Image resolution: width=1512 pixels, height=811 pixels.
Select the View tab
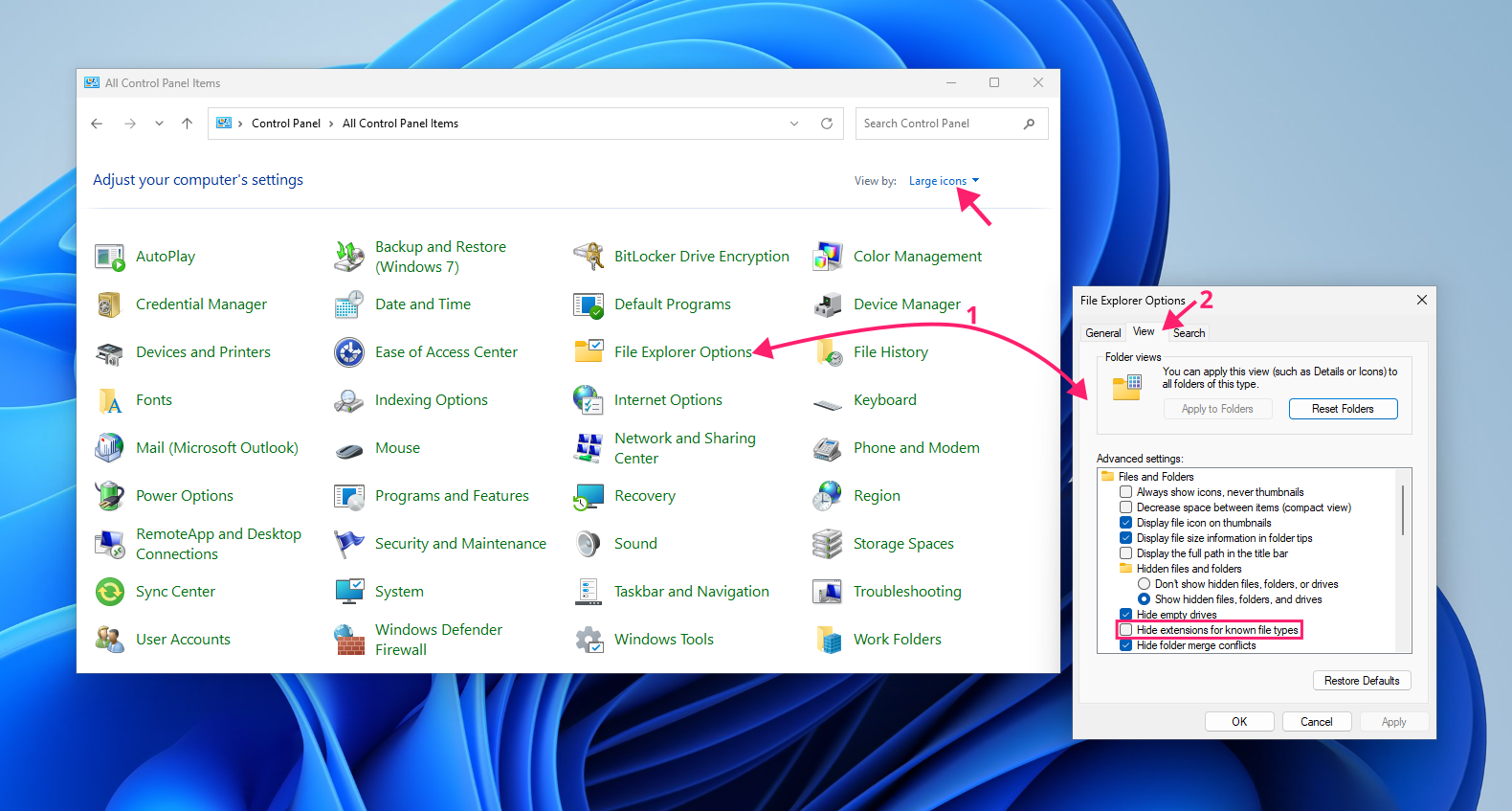tap(1144, 331)
